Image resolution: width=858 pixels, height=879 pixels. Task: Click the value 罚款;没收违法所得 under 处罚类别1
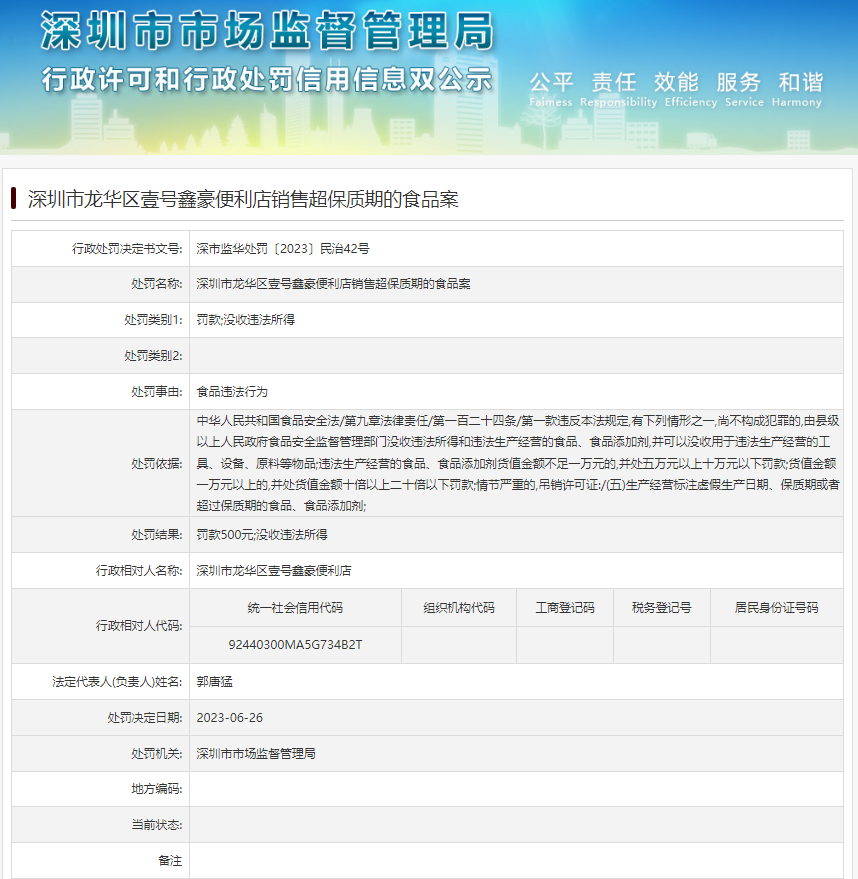tap(245, 320)
